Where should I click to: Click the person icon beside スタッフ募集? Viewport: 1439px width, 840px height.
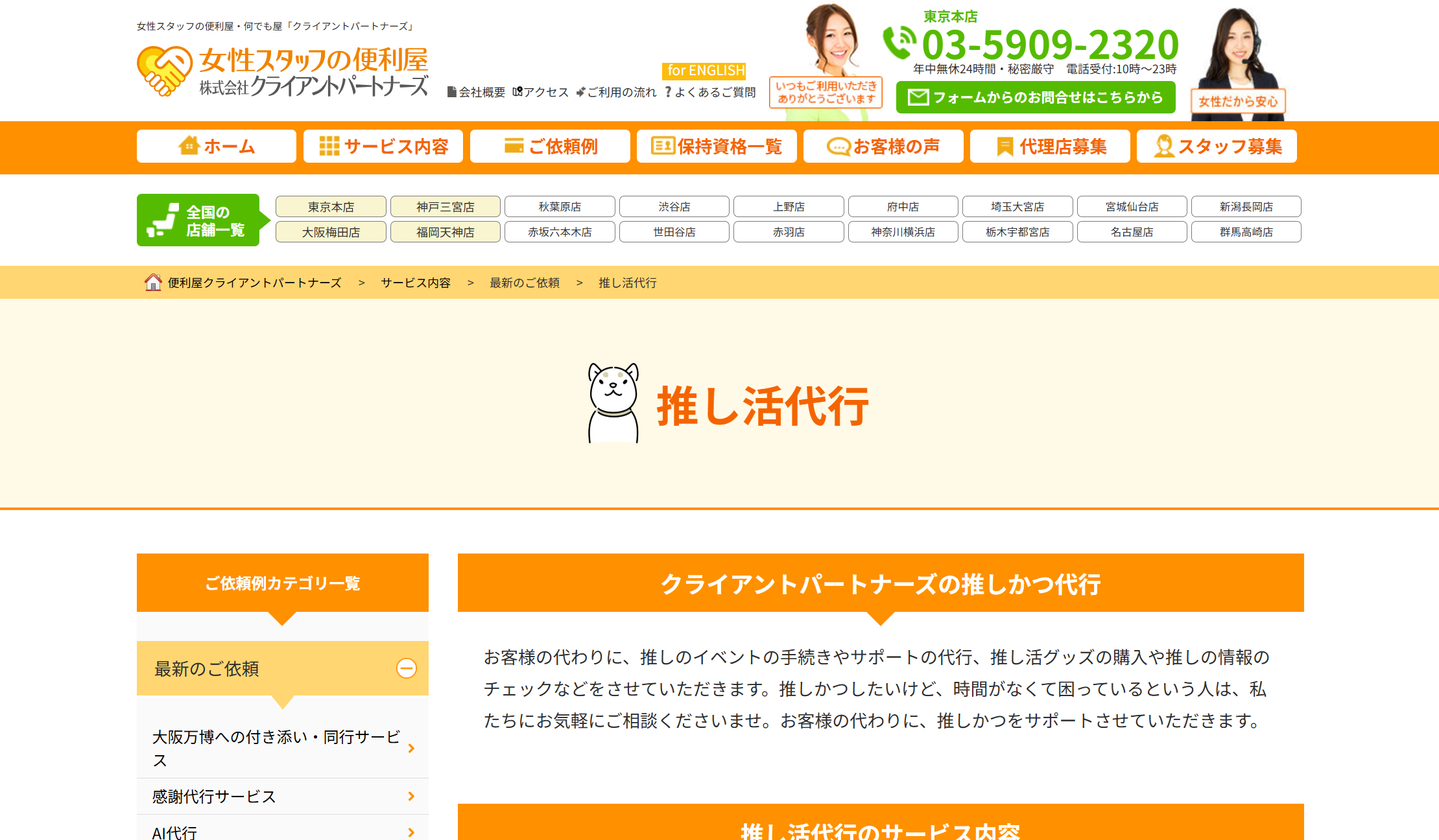1164,146
